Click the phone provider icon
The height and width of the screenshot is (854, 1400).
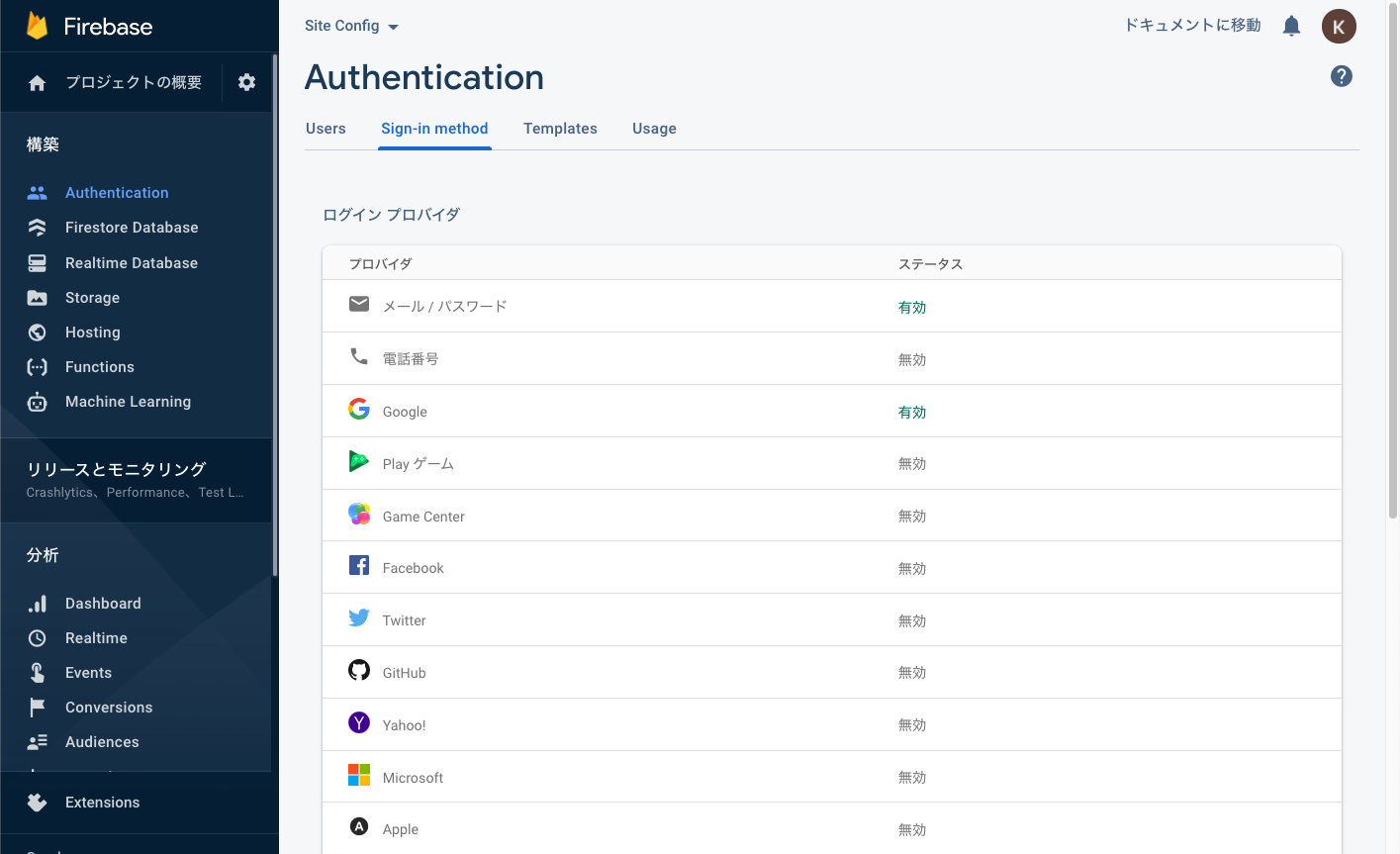pyautogui.click(x=359, y=356)
